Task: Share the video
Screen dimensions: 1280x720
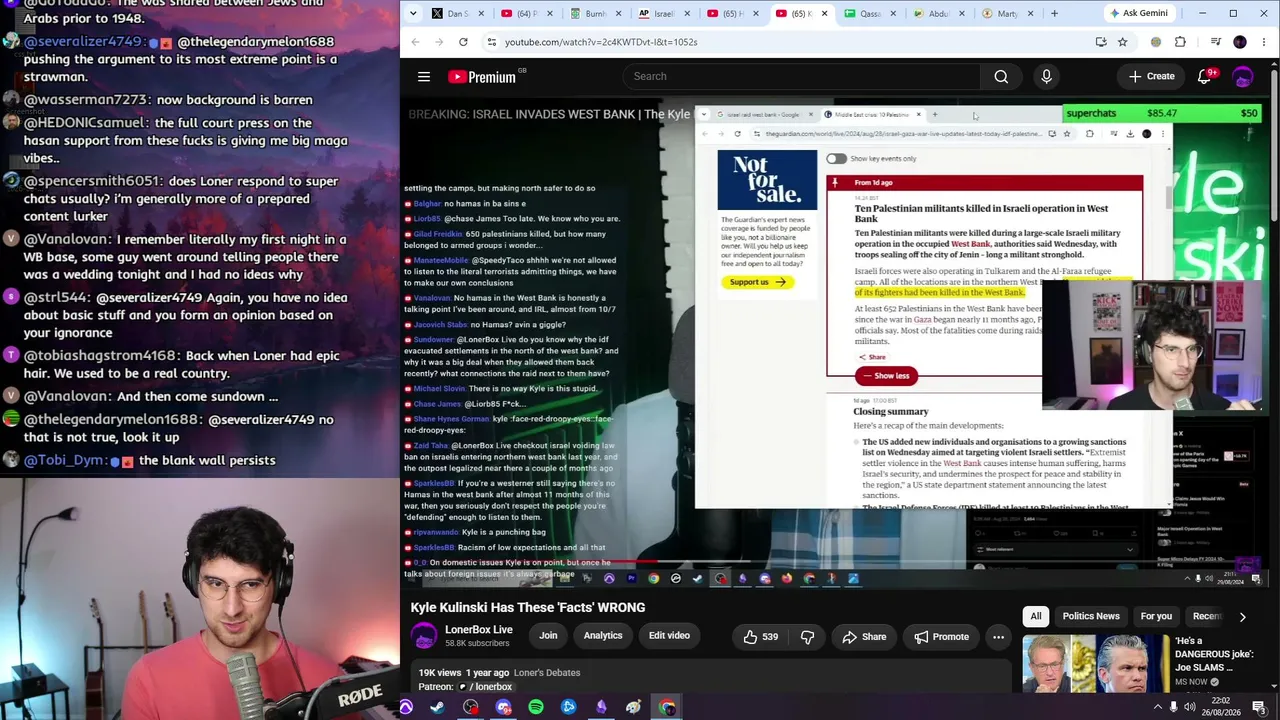Action: 864,637
